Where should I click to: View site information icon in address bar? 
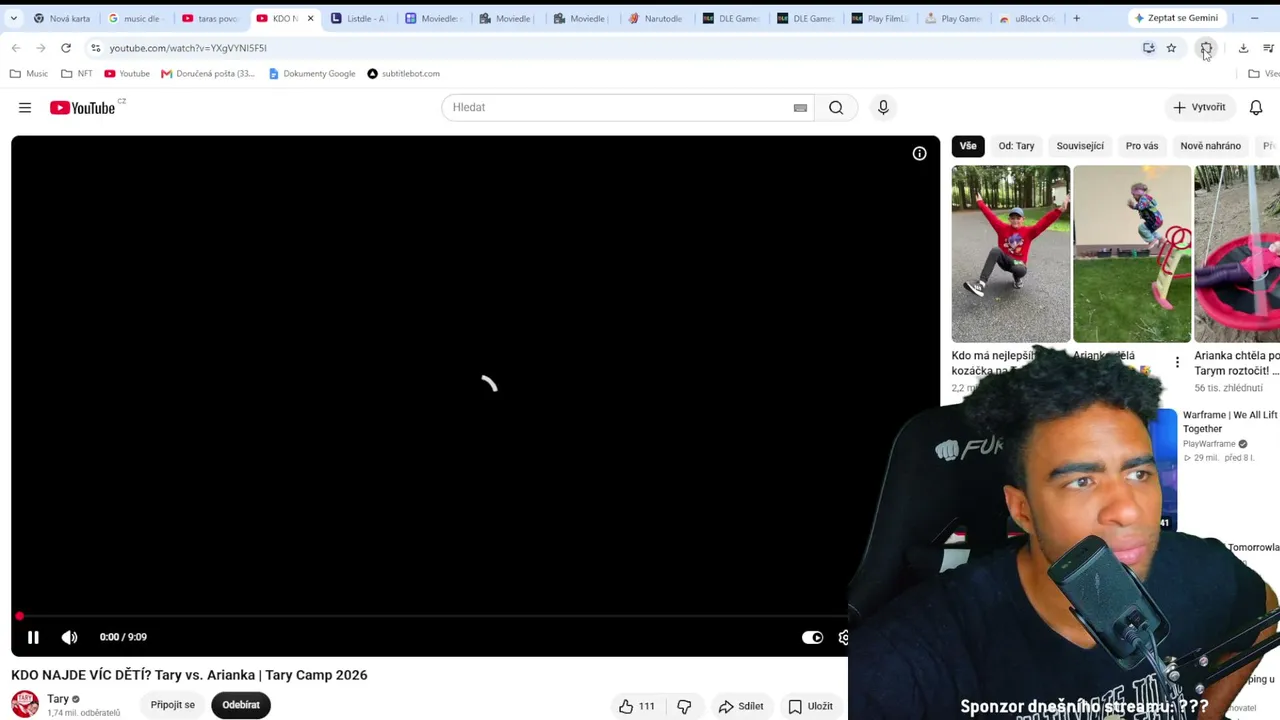coord(95,48)
